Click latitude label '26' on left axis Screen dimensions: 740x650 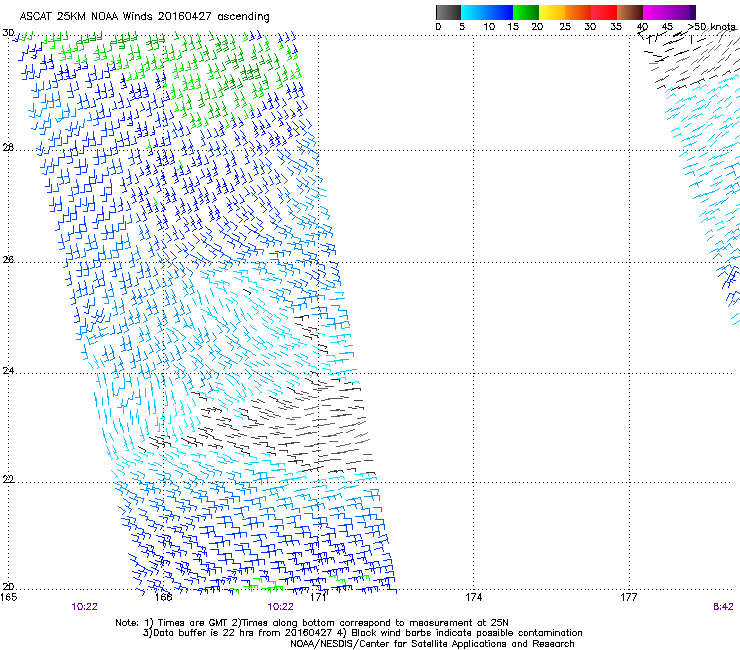click(x=8, y=260)
